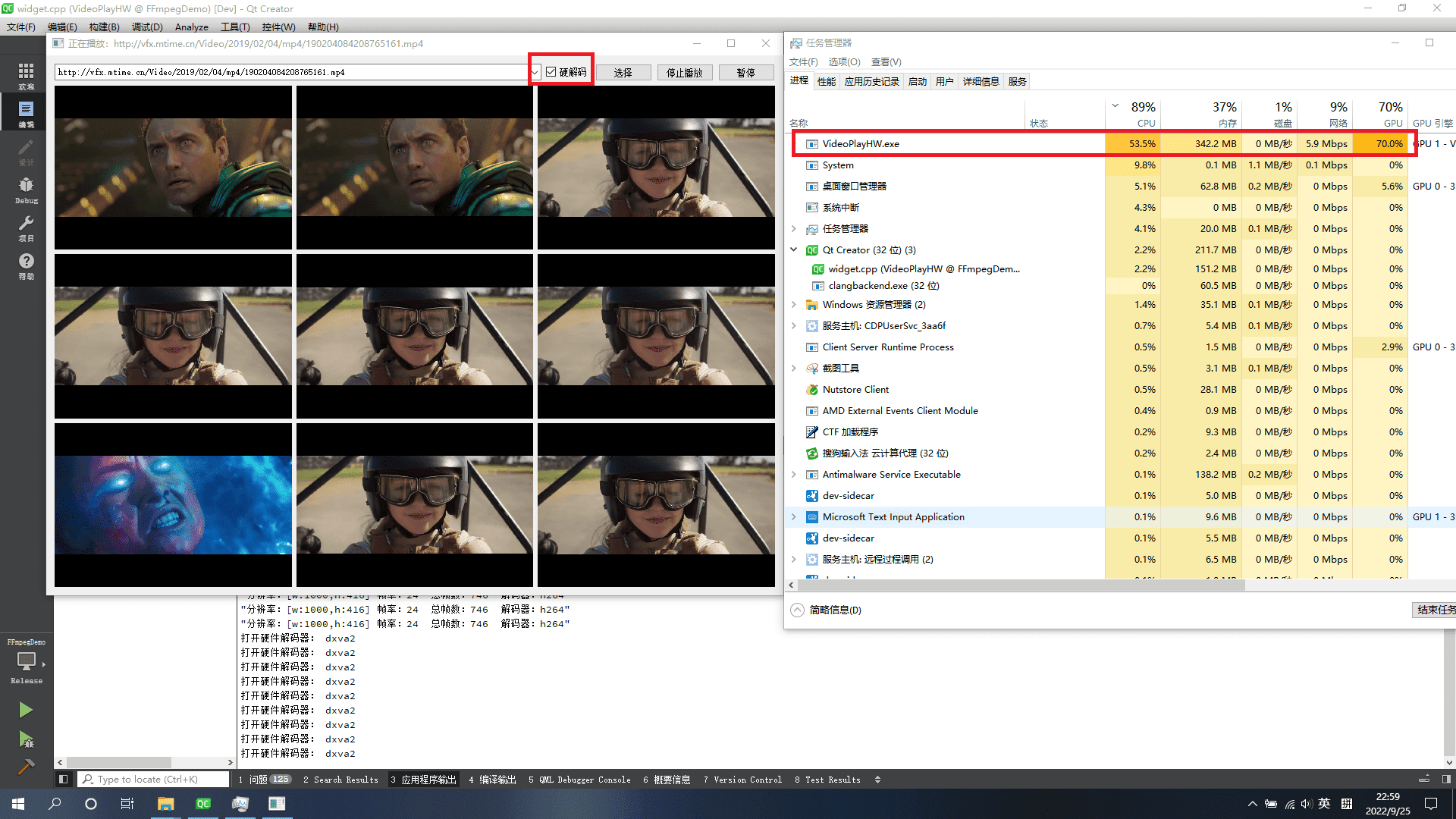This screenshot has width=1456, height=819.
Task: Click the CTF 加载程序 process icon
Action: [x=812, y=432]
